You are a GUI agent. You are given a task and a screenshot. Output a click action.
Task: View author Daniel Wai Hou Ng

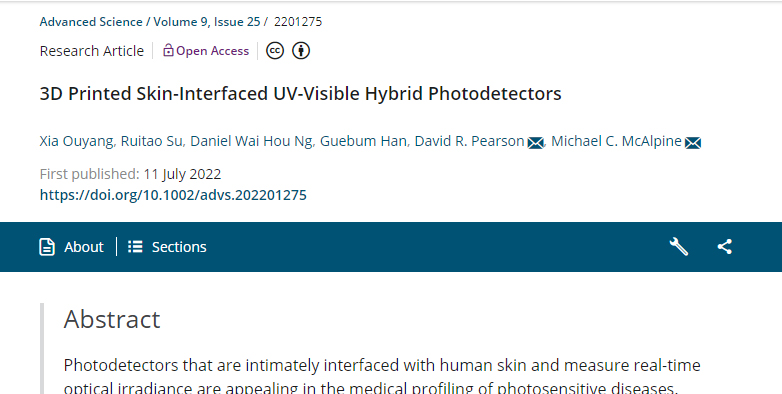point(251,142)
